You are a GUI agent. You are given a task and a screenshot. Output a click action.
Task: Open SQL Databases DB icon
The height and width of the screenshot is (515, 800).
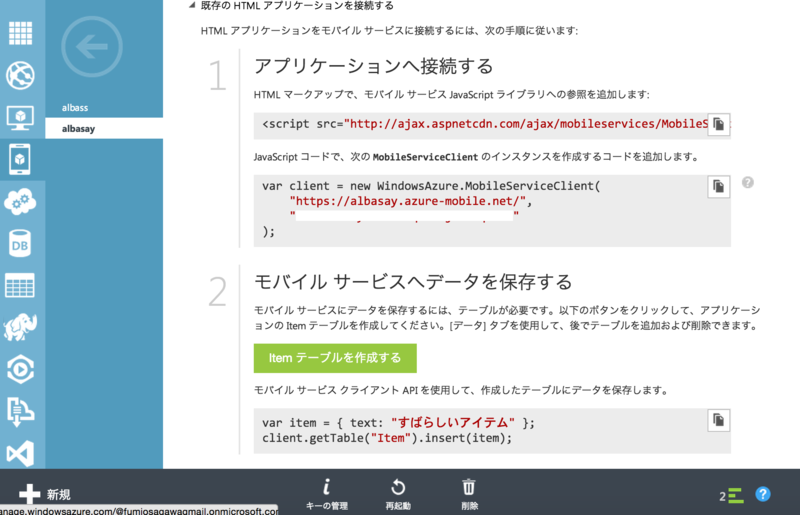[x=20, y=243]
